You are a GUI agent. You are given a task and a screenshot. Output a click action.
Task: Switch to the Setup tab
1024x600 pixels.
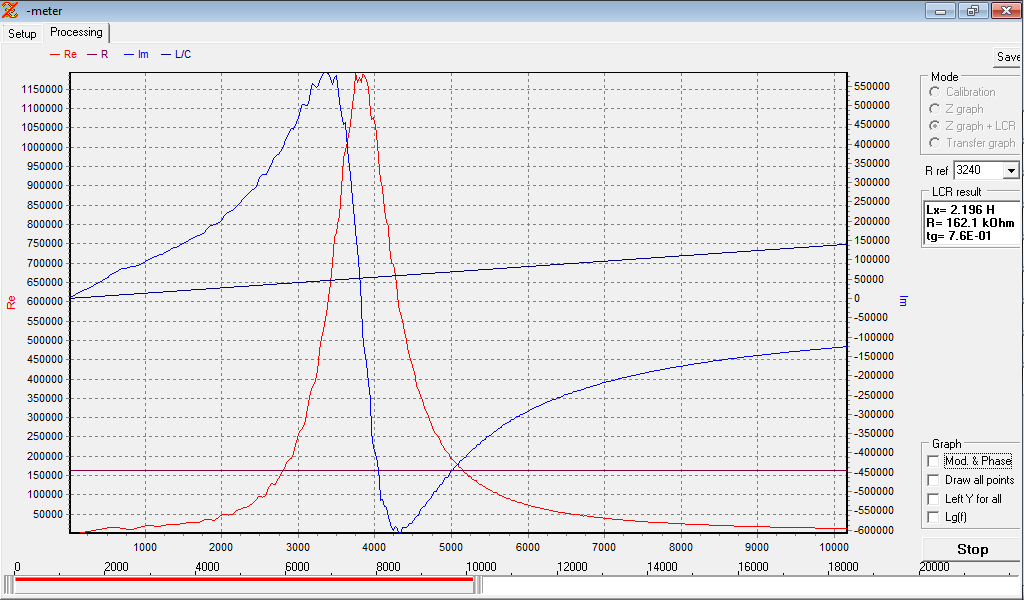click(x=22, y=34)
